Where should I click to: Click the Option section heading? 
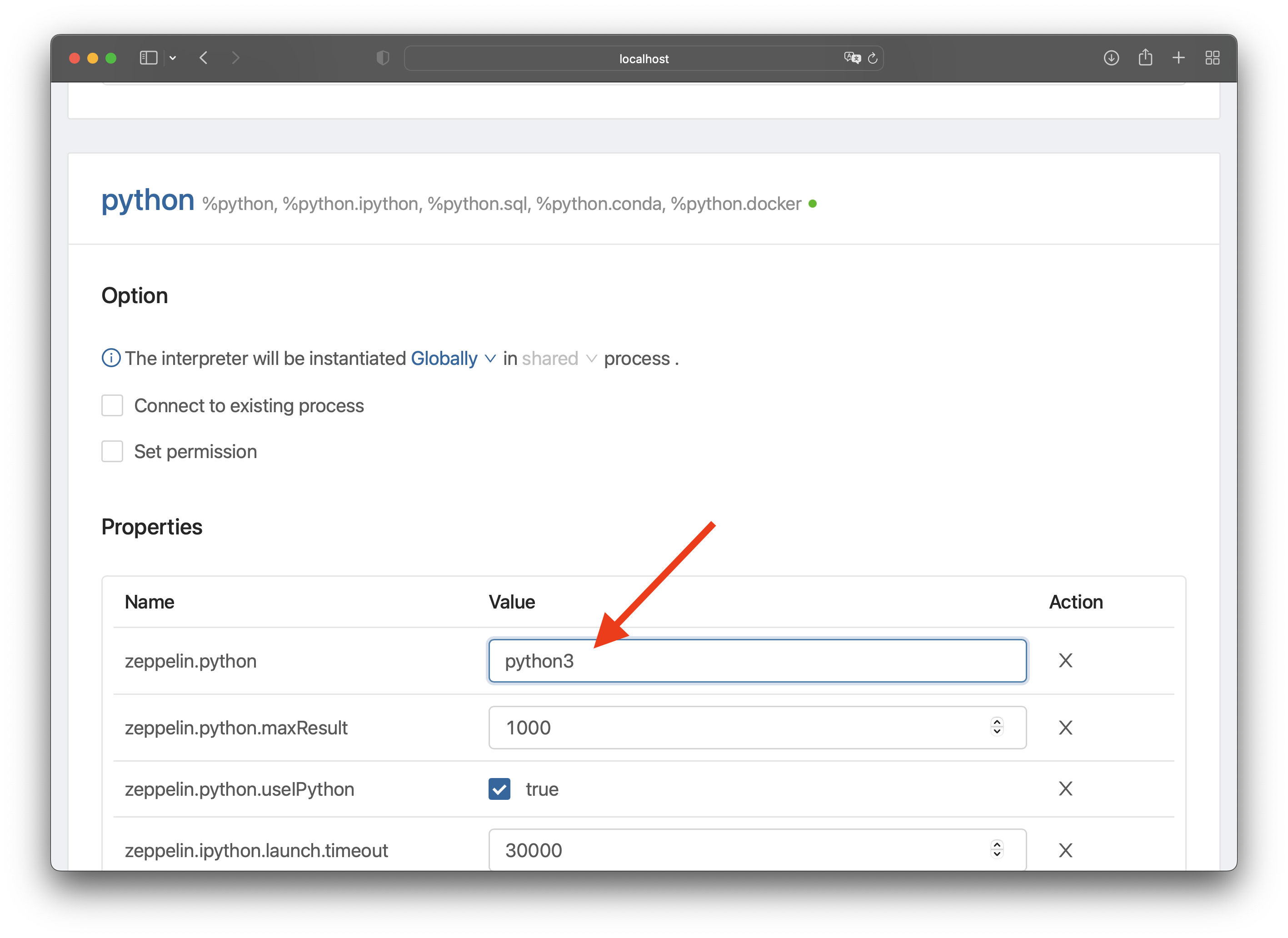135,296
